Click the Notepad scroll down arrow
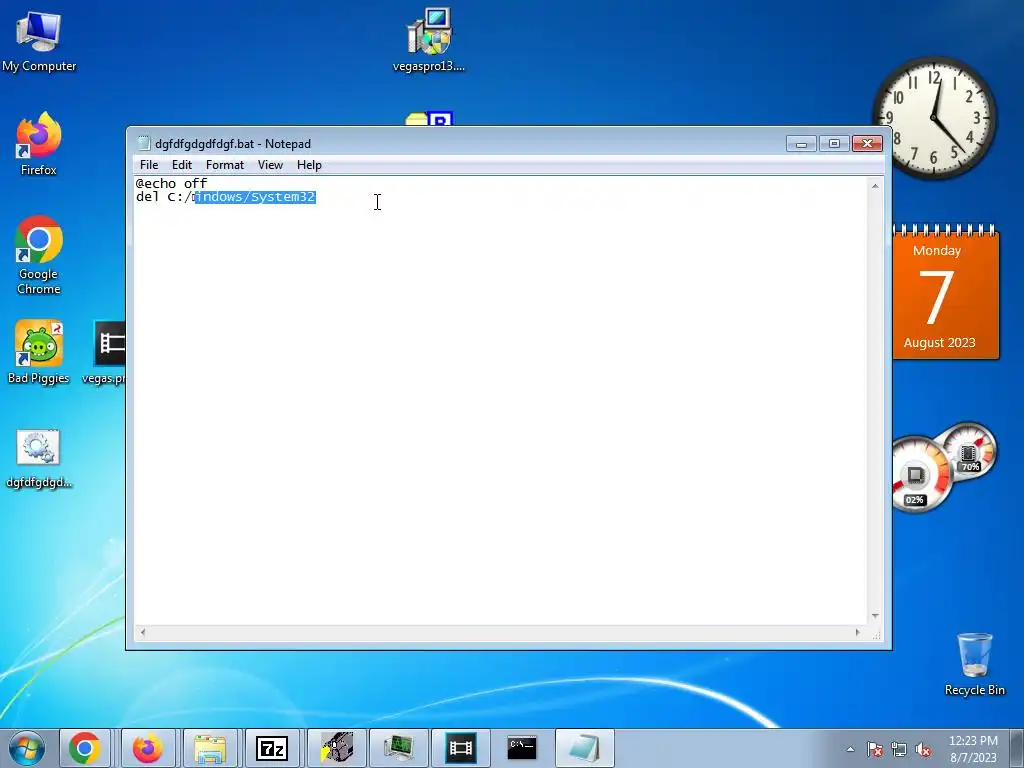1024x768 pixels. pyautogui.click(x=875, y=616)
